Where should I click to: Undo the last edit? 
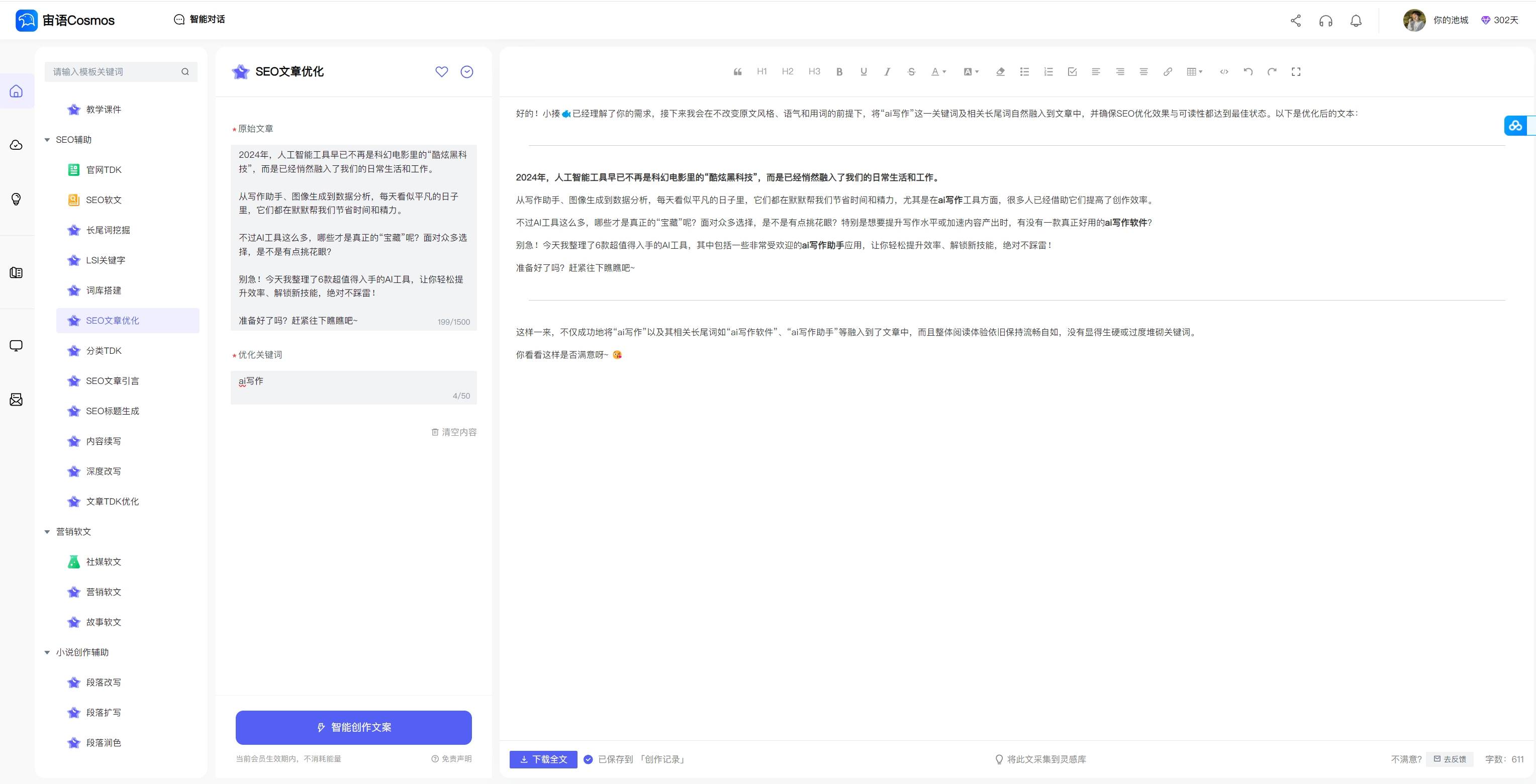[x=1248, y=71]
